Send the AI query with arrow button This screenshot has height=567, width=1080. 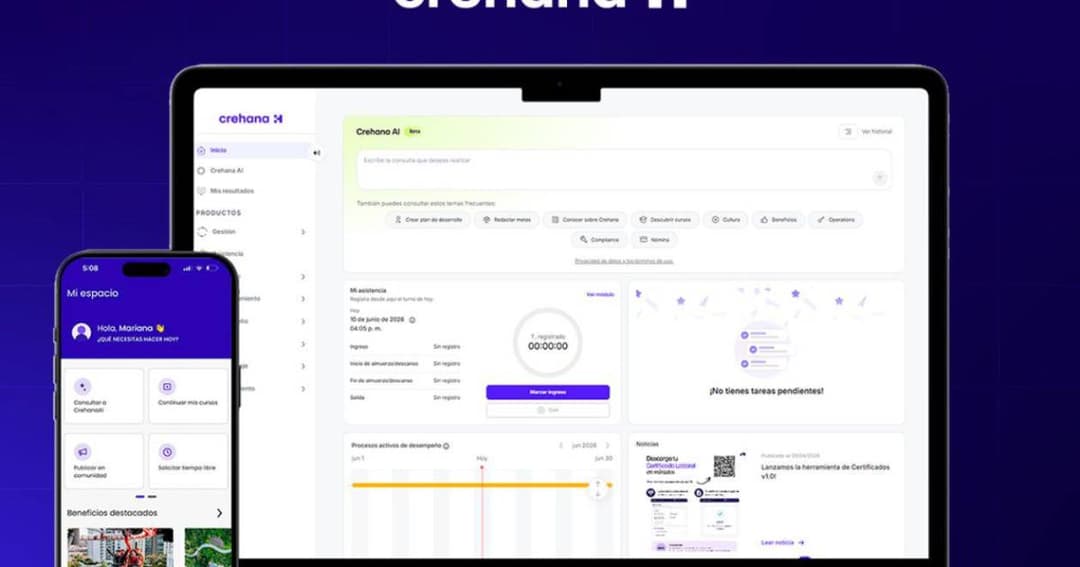point(879,178)
